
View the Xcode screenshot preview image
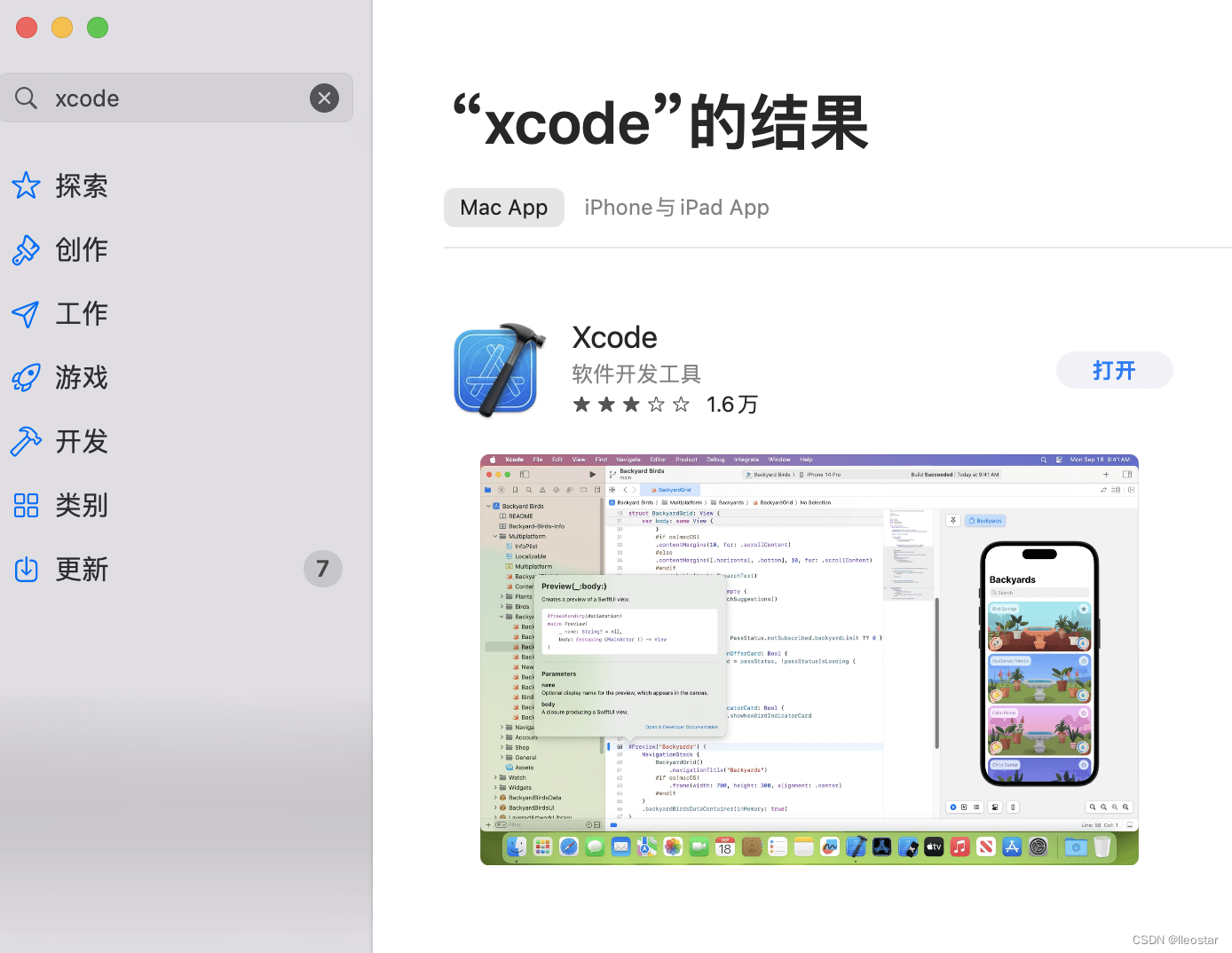(809, 659)
